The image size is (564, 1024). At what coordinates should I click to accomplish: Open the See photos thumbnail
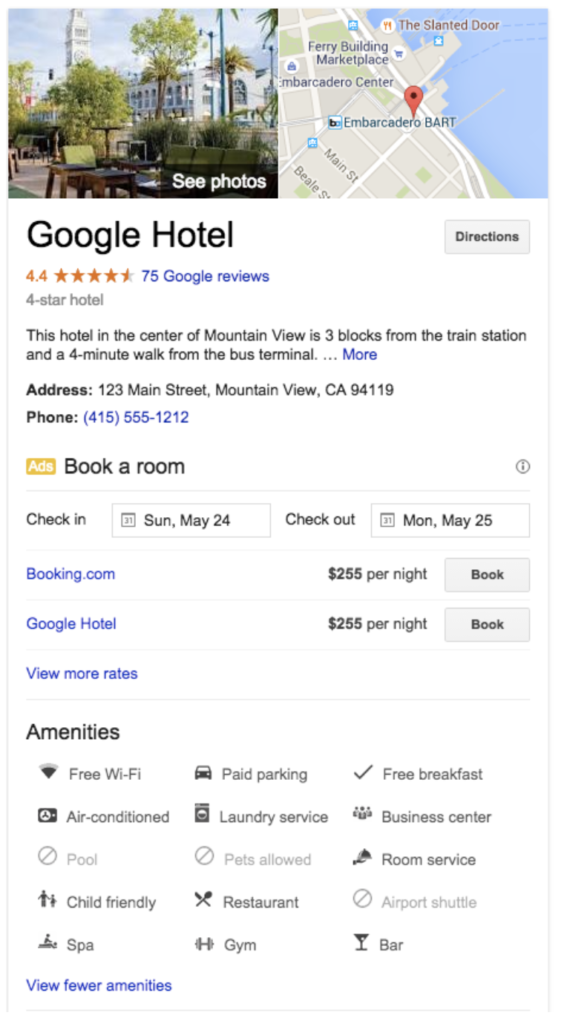point(143,103)
